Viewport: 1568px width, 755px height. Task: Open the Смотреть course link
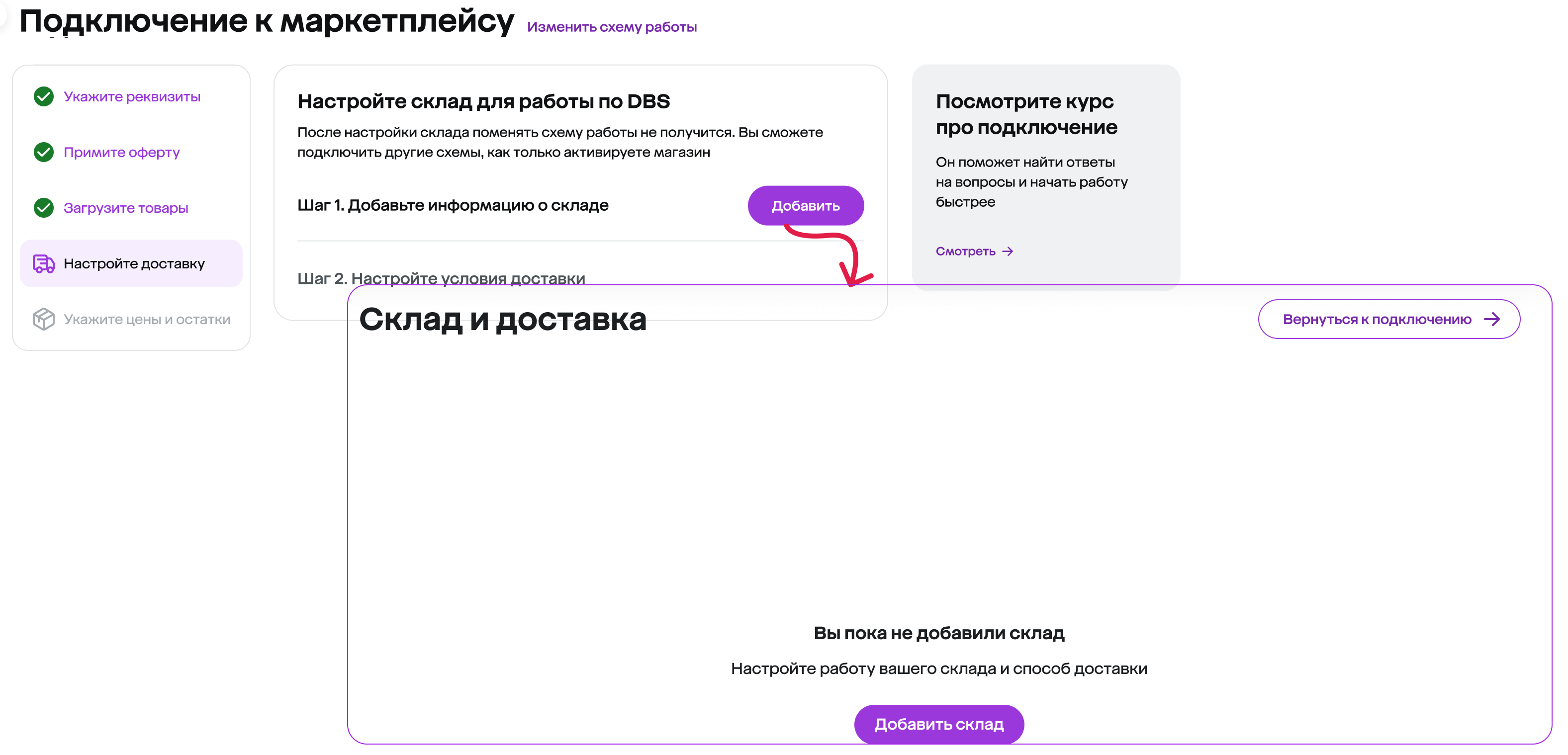(965, 252)
